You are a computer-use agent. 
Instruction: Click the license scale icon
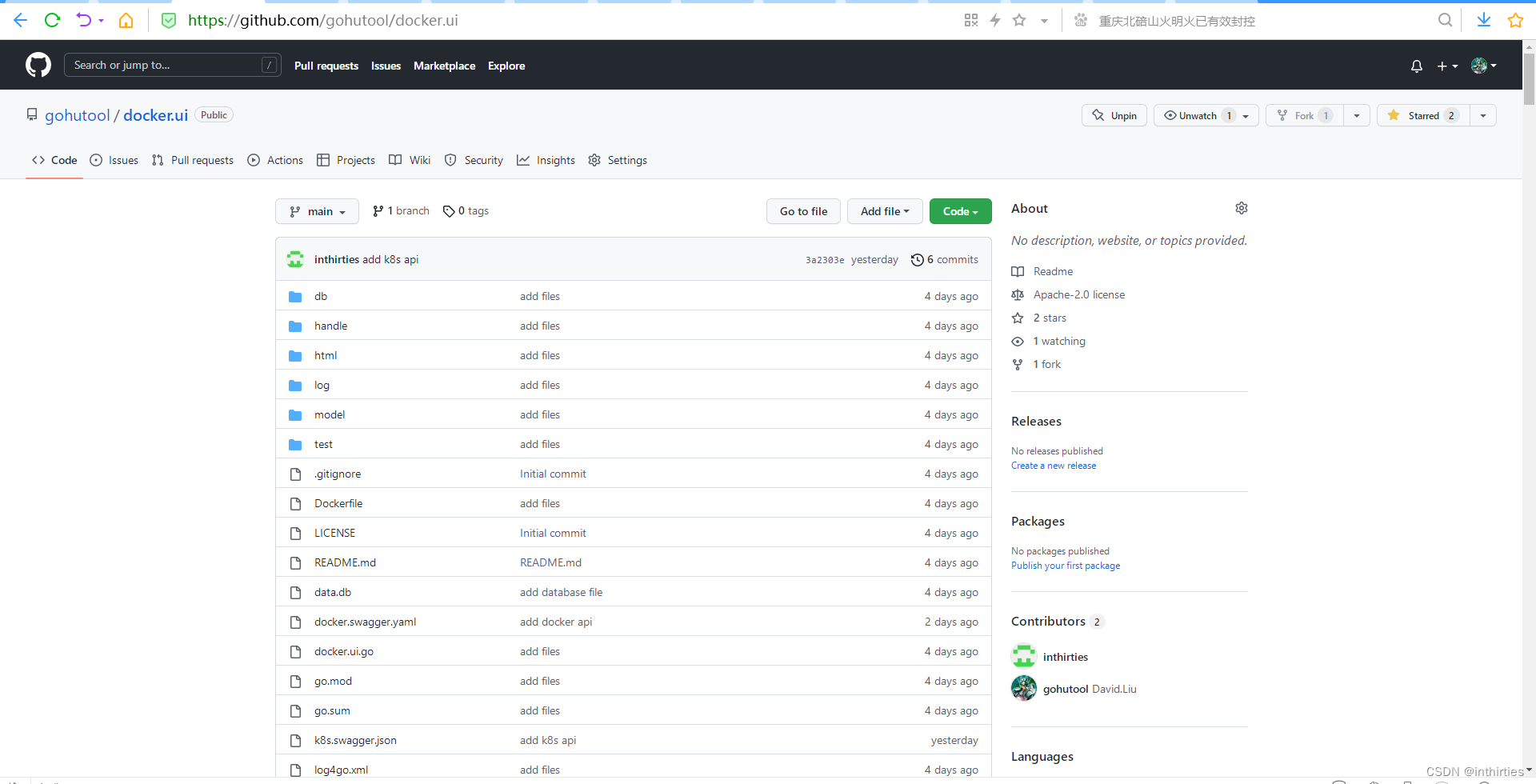coord(1018,294)
